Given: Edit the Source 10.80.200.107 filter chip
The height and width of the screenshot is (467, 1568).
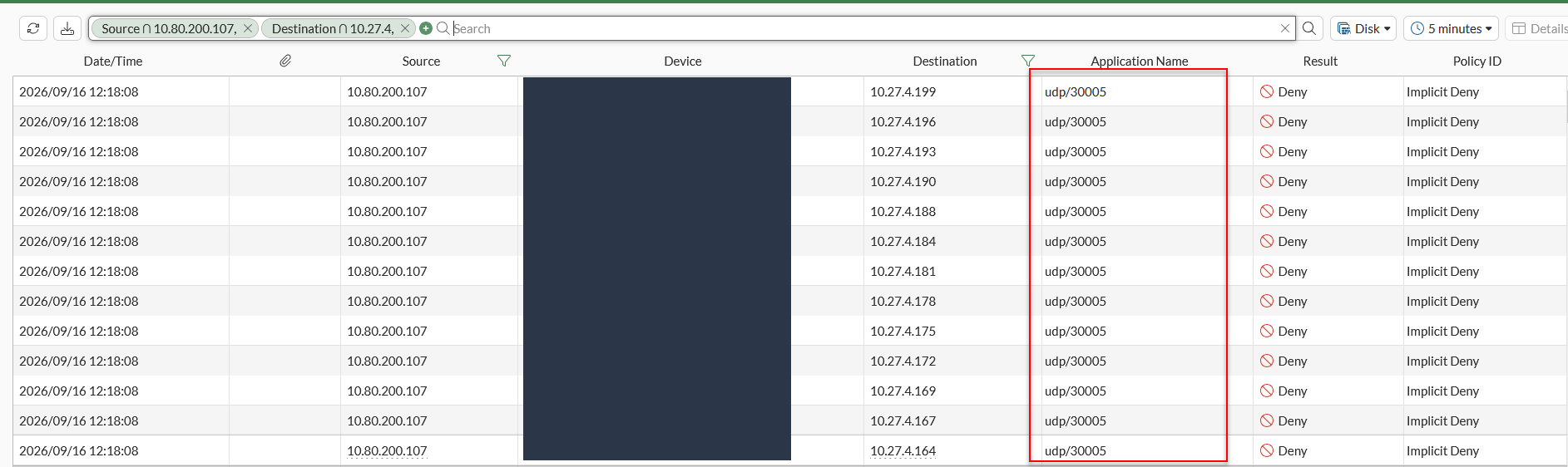Looking at the screenshot, I should click(169, 28).
